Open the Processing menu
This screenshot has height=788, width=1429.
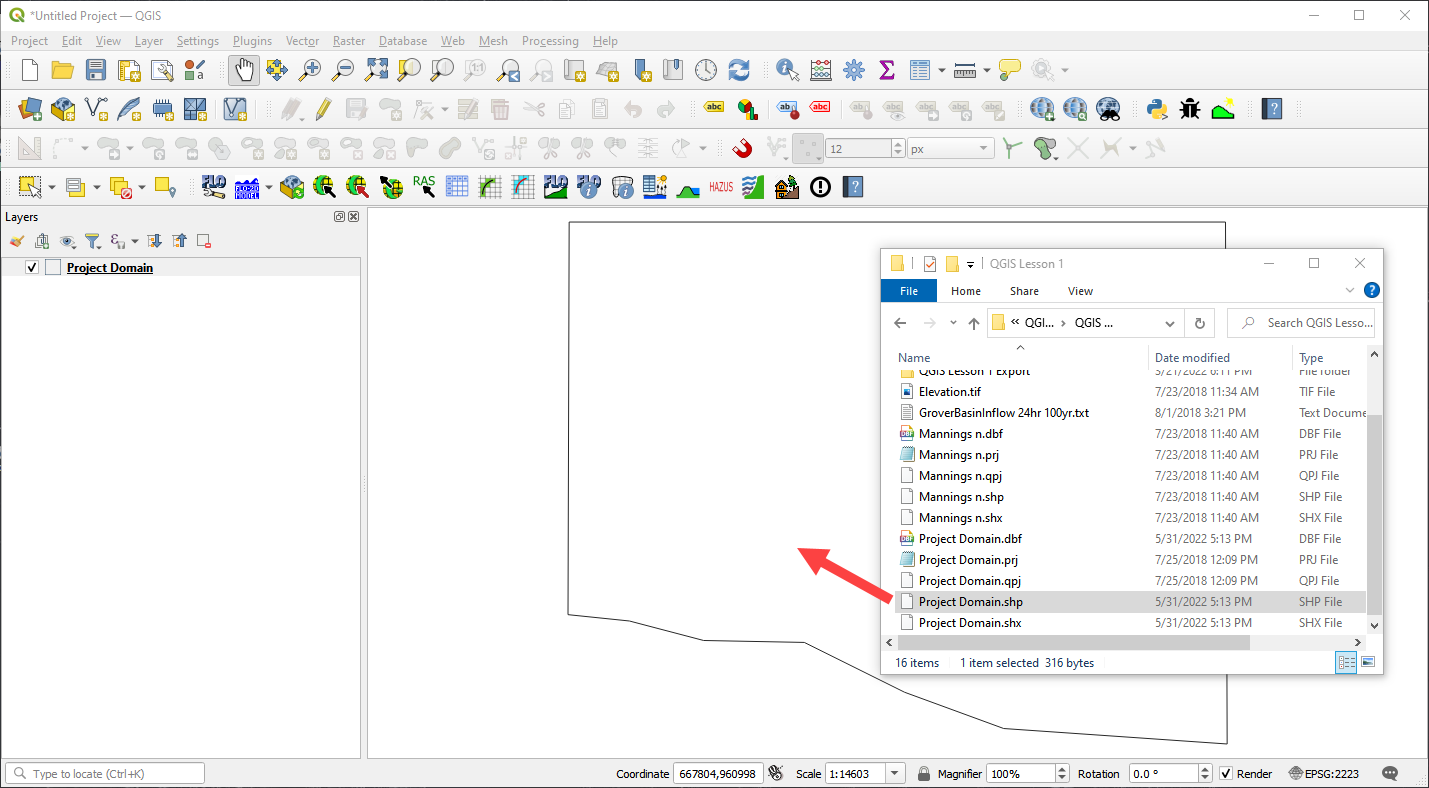tap(550, 41)
